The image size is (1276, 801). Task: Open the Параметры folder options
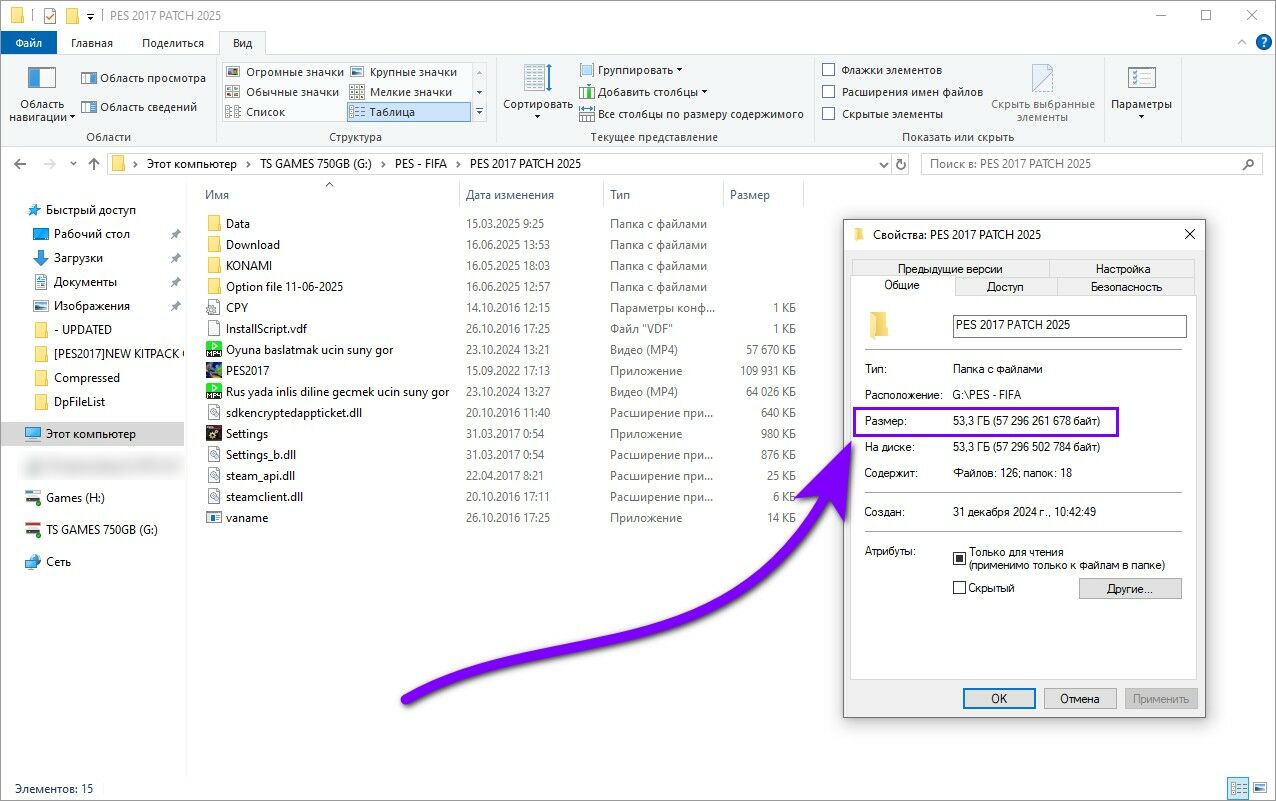pyautogui.click(x=1141, y=93)
